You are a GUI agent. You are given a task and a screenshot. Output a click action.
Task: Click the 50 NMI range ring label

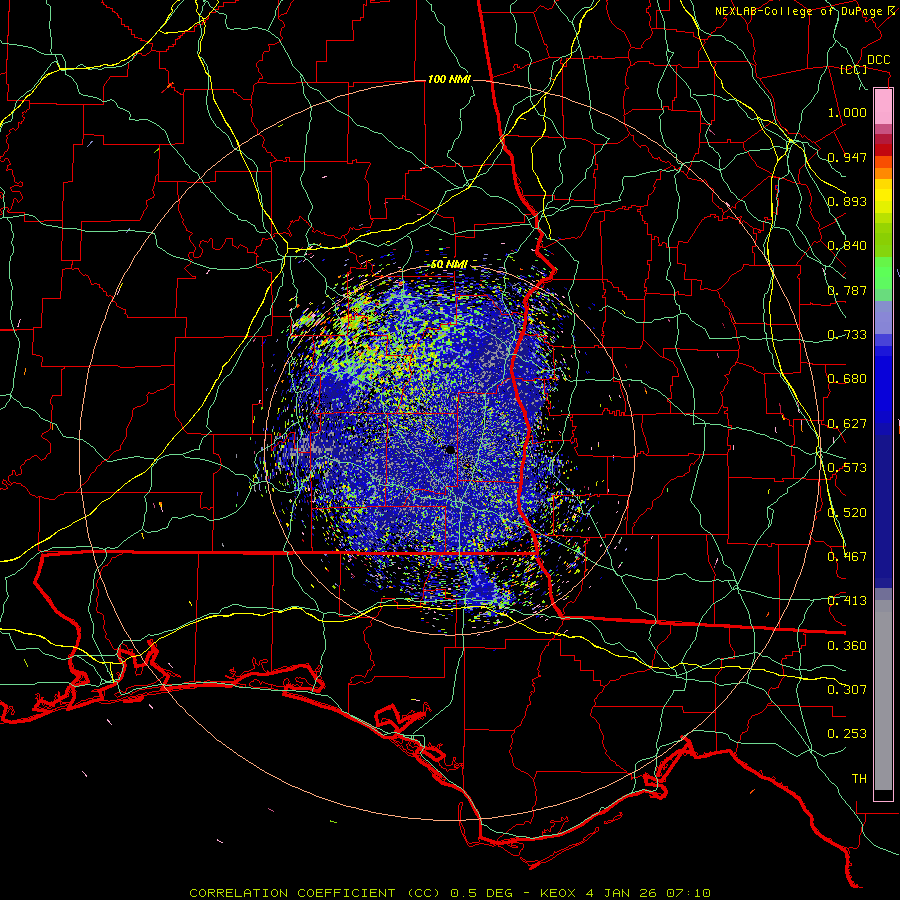449,264
